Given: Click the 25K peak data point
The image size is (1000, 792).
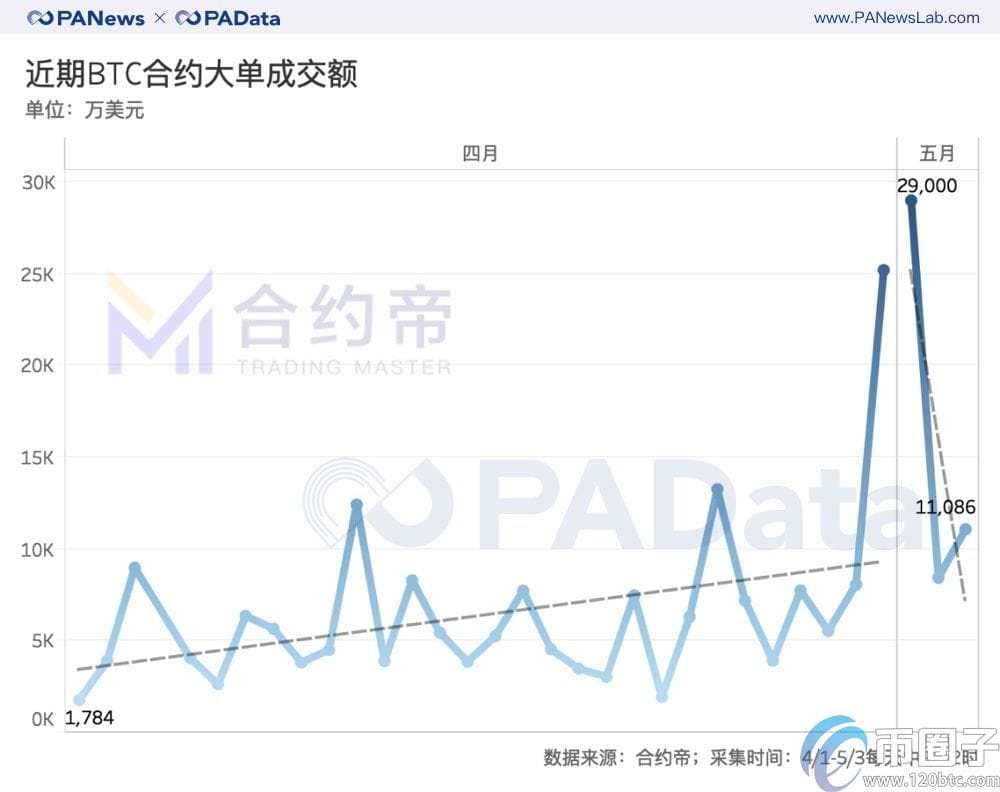Looking at the screenshot, I should coord(883,269).
